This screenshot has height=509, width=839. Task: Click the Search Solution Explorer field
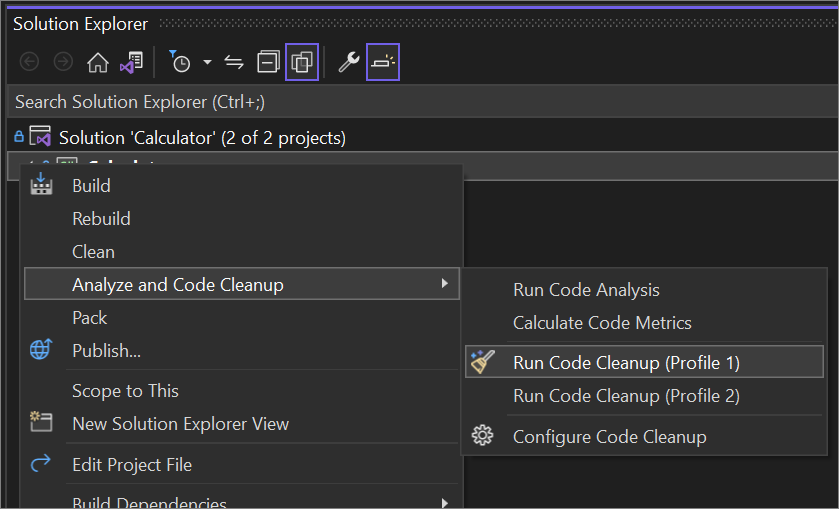tap(423, 102)
